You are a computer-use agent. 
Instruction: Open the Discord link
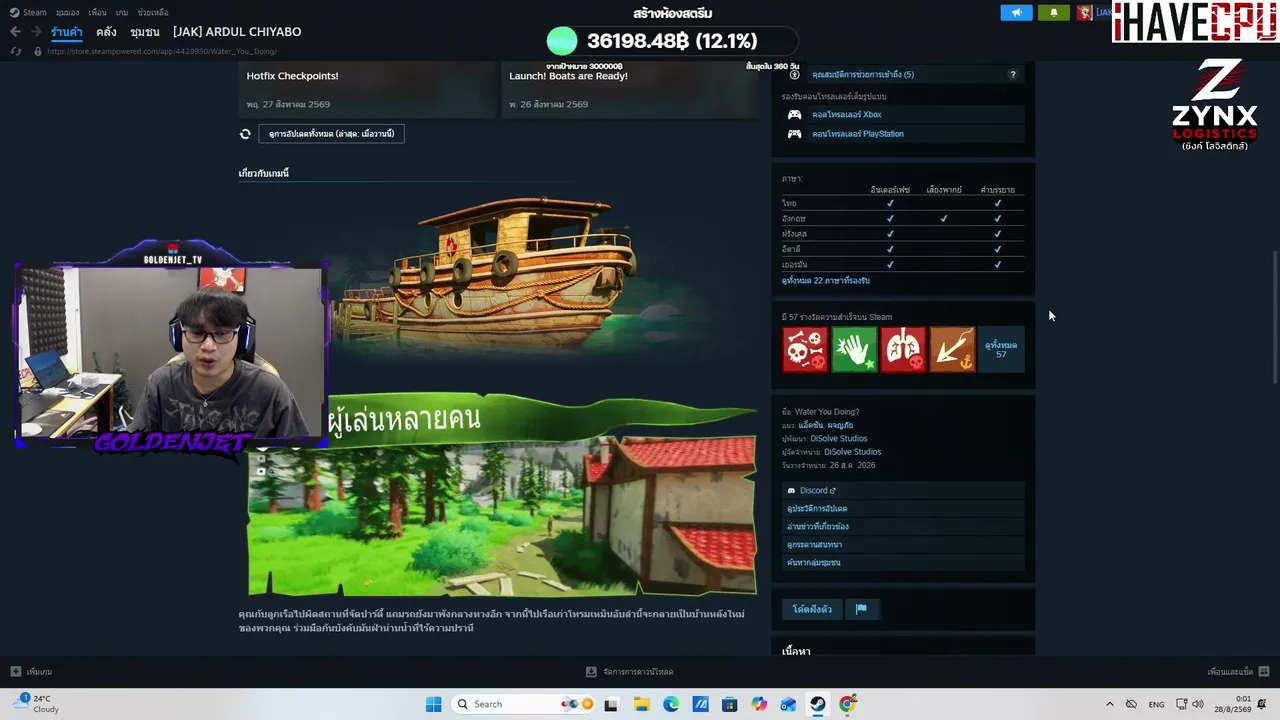tap(903, 491)
